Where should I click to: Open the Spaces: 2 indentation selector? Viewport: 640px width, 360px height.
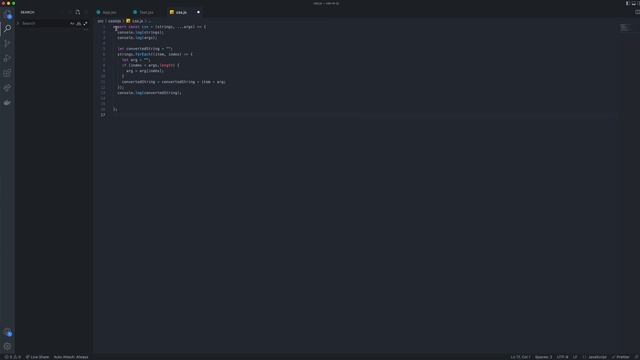point(543,357)
